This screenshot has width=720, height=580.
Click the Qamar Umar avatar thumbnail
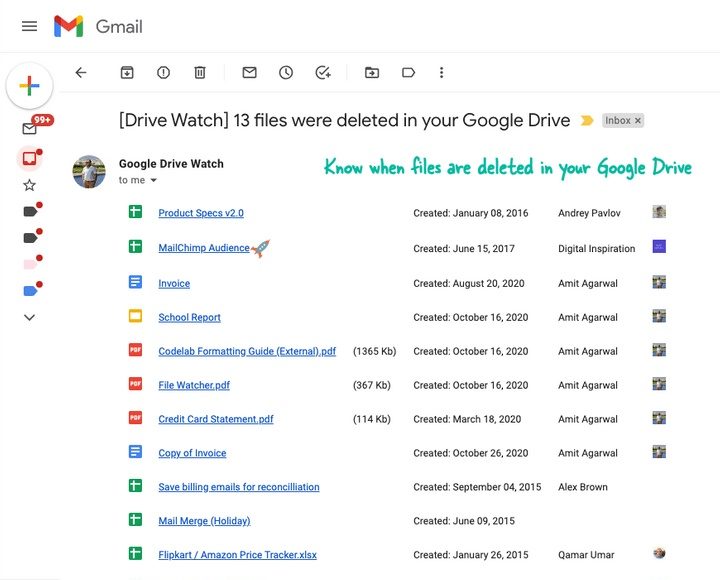659,553
